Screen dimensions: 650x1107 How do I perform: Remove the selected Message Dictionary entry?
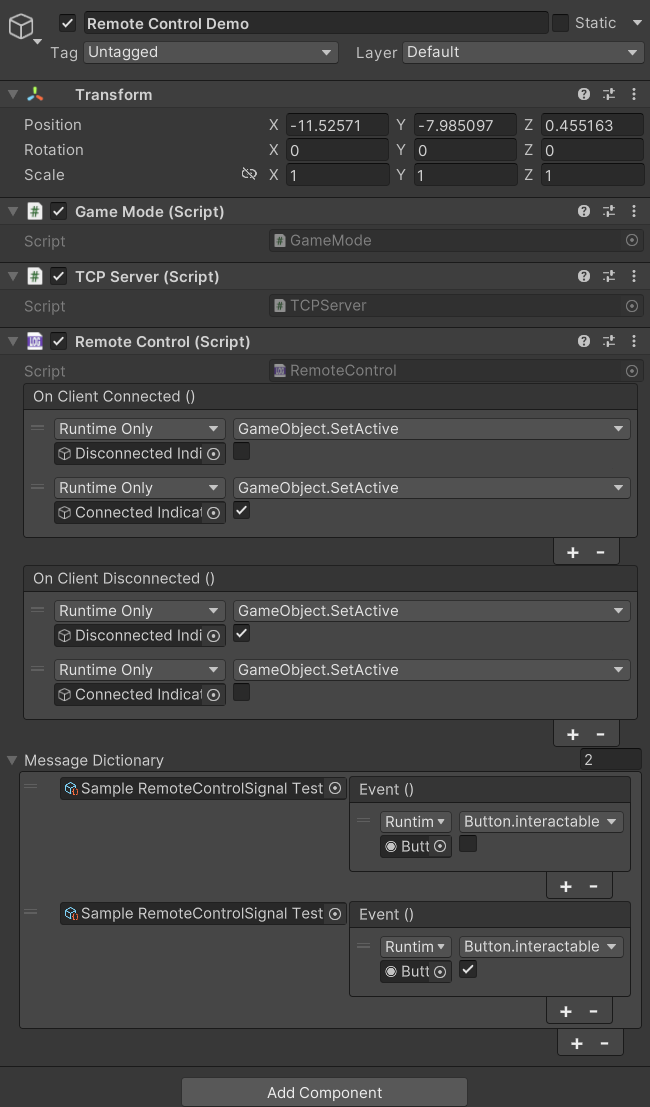tap(604, 1043)
